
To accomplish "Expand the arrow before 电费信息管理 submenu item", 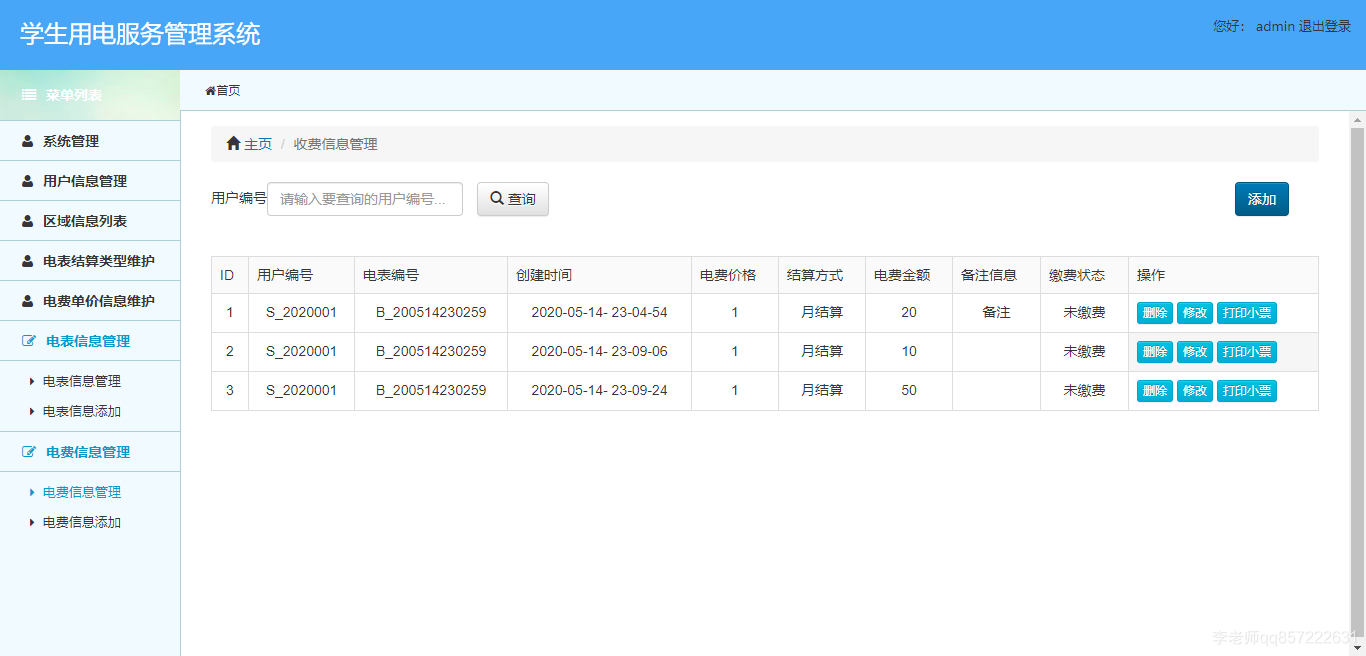I will 30,491.
